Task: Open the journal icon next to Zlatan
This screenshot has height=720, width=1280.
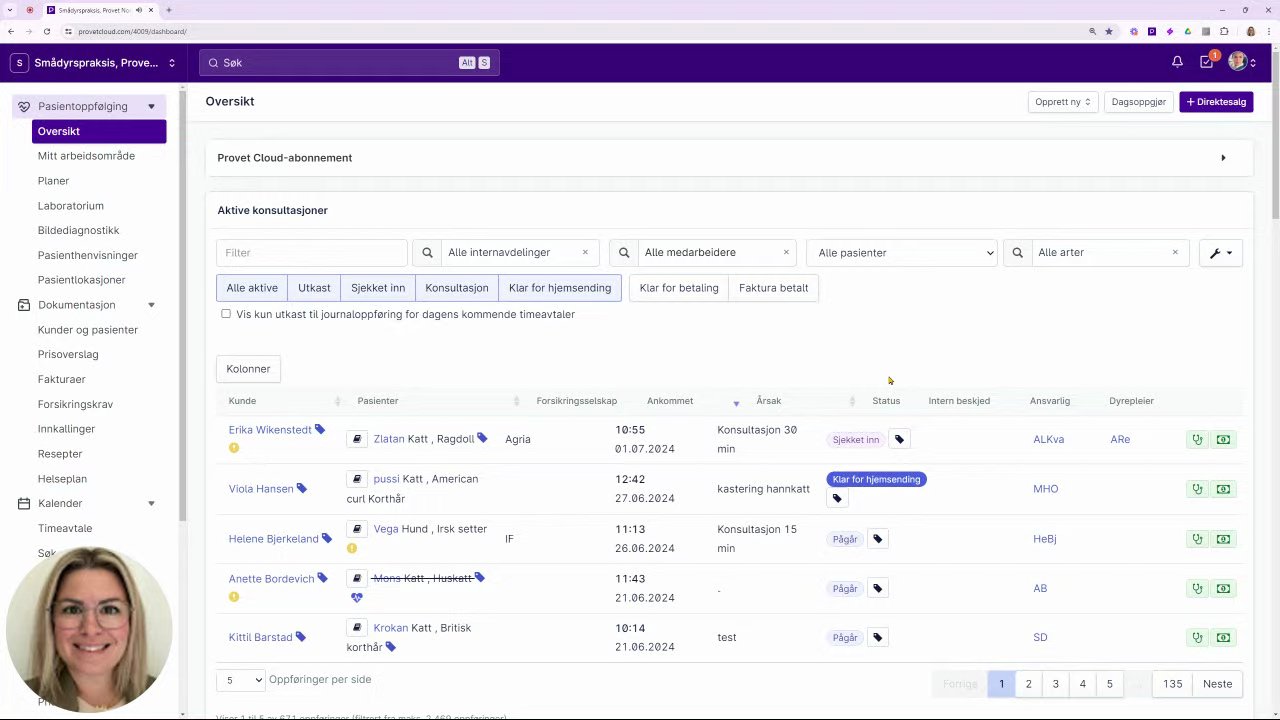Action: pyautogui.click(x=357, y=439)
